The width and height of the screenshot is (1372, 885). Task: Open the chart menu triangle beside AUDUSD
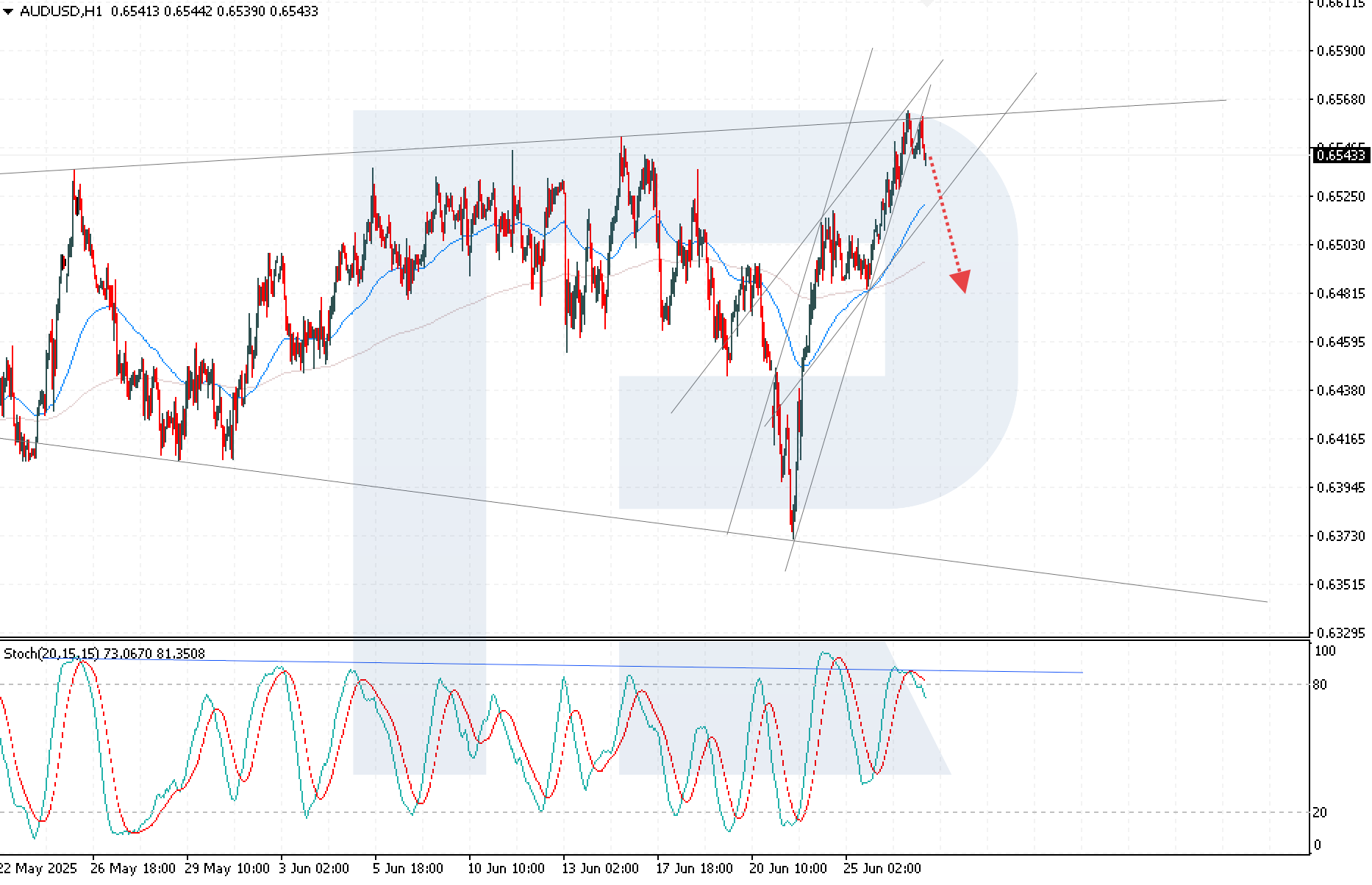(x=8, y=12)
